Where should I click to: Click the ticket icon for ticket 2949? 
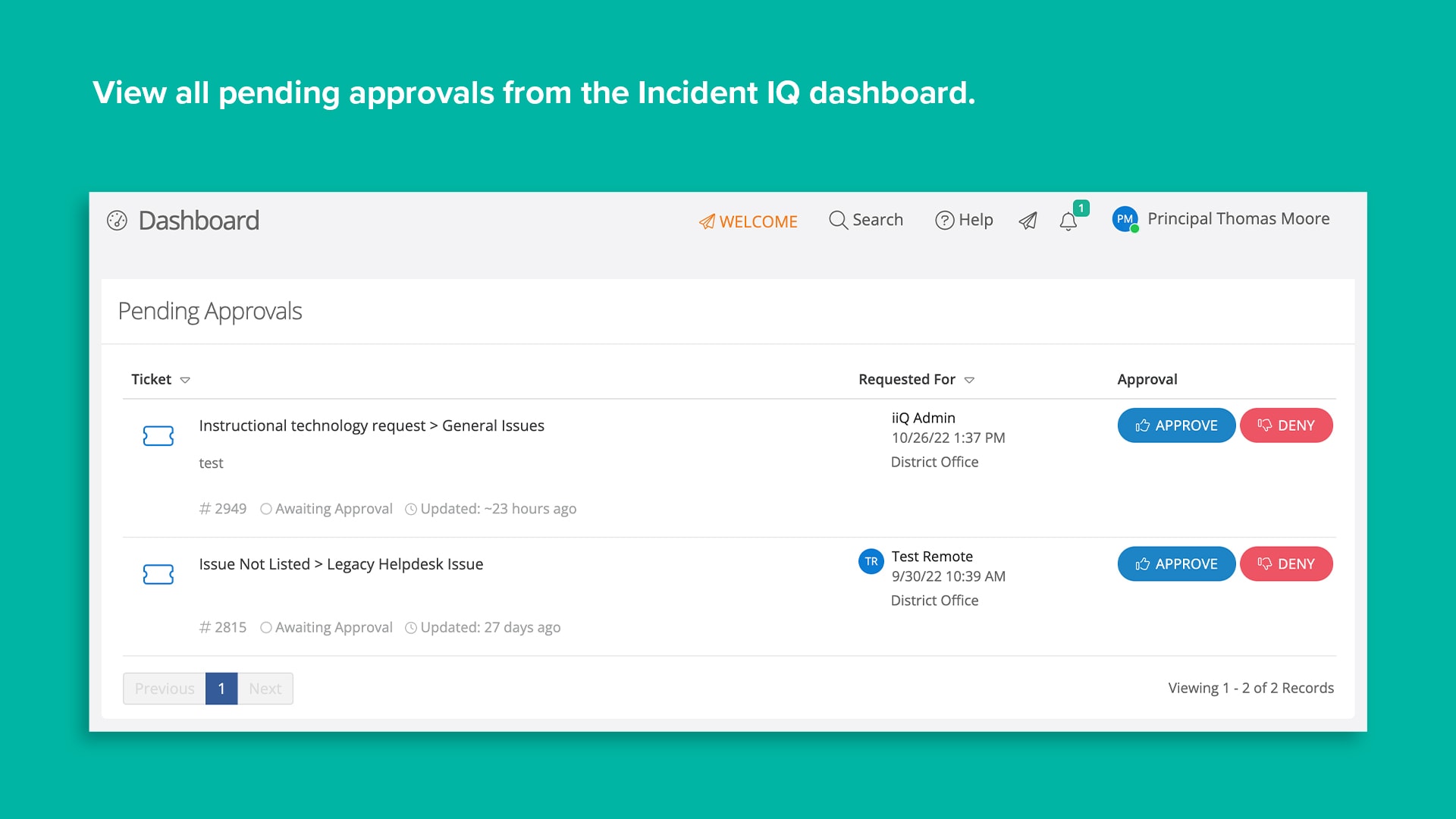click(x=158, y=436)
